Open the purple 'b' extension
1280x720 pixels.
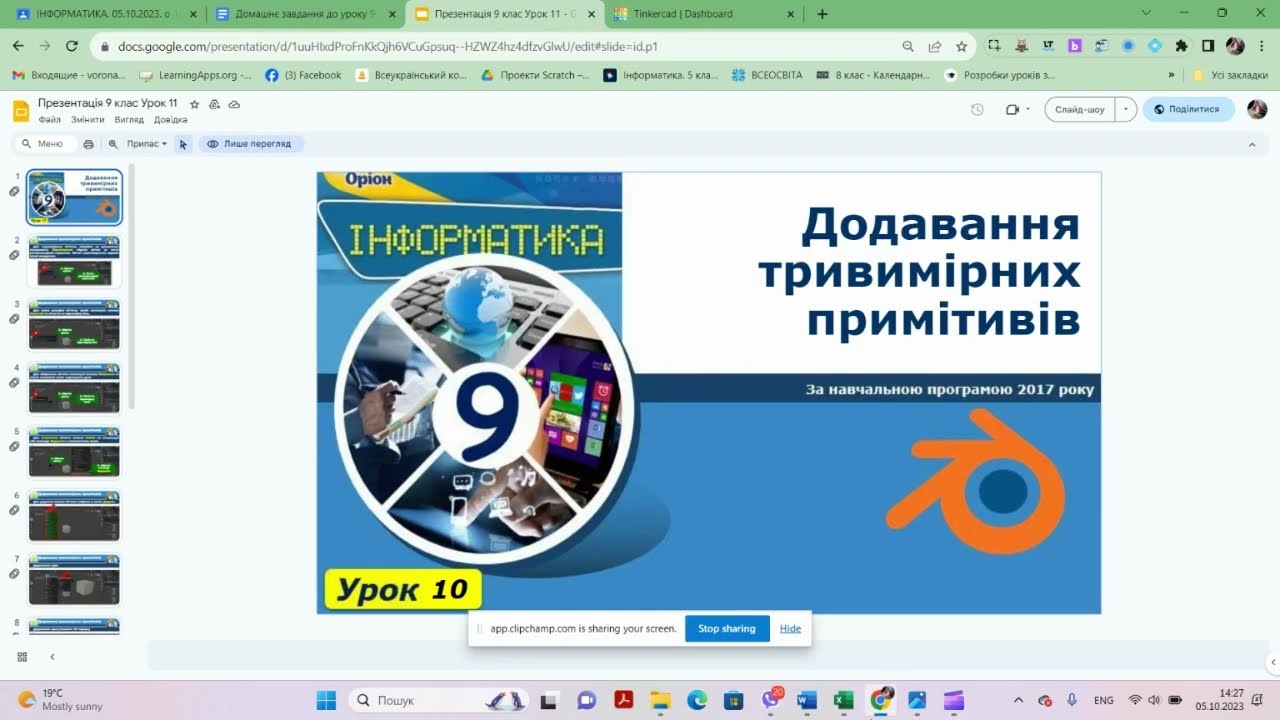(1075, 46)
